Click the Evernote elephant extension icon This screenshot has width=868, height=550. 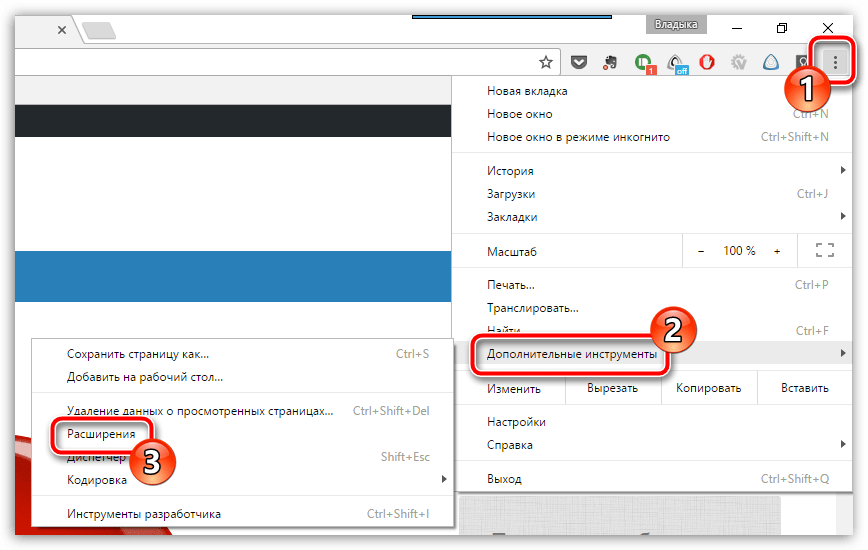click(x=610, y=62)
